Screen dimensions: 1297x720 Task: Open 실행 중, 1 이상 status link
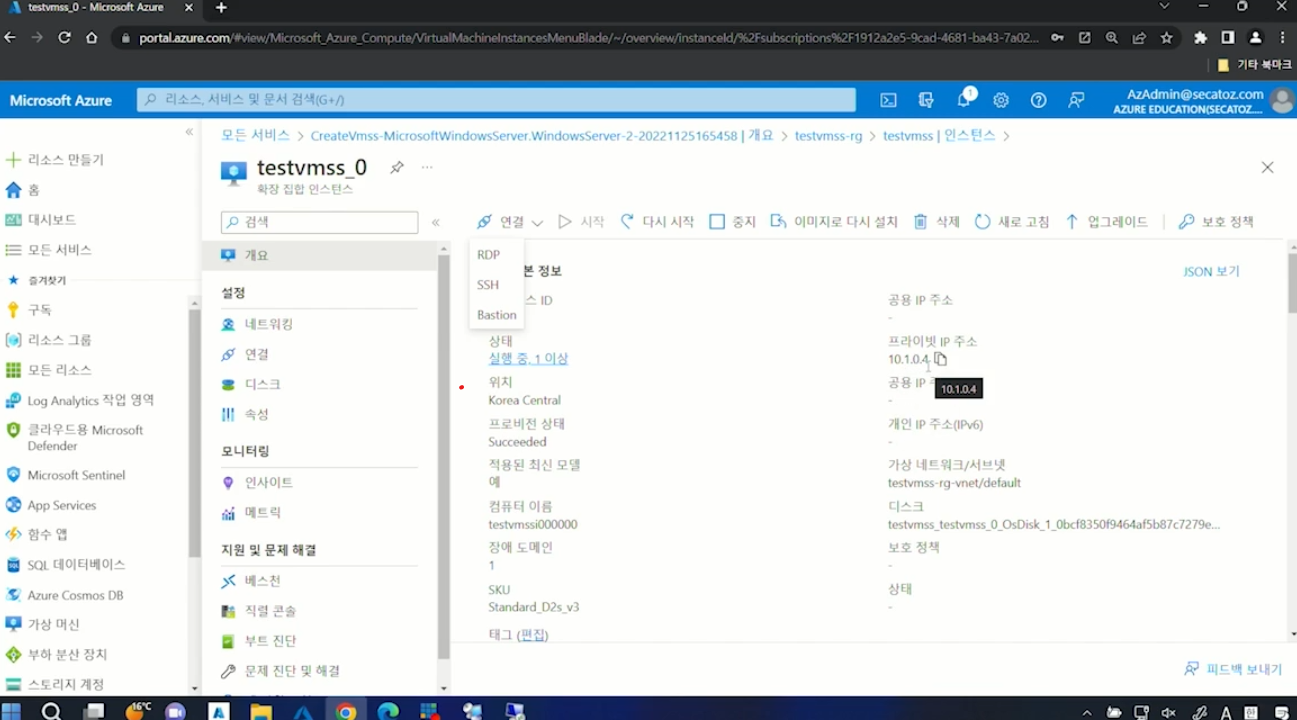pos(528,359)
